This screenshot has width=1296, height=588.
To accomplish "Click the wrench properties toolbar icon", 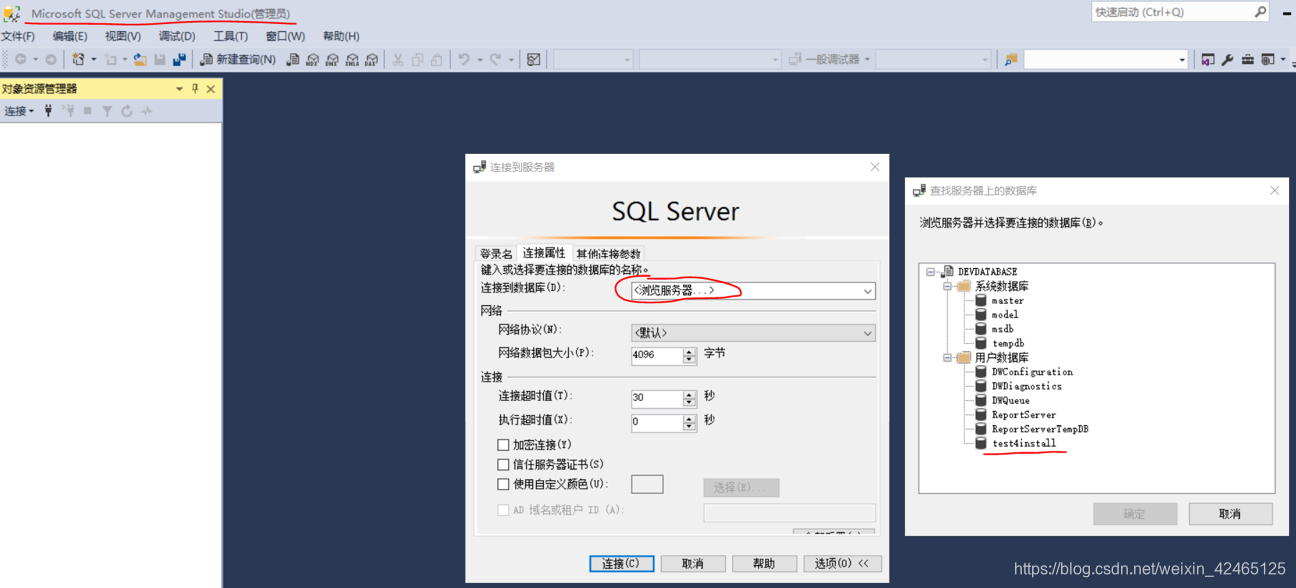I will [x=1227, y=60].
